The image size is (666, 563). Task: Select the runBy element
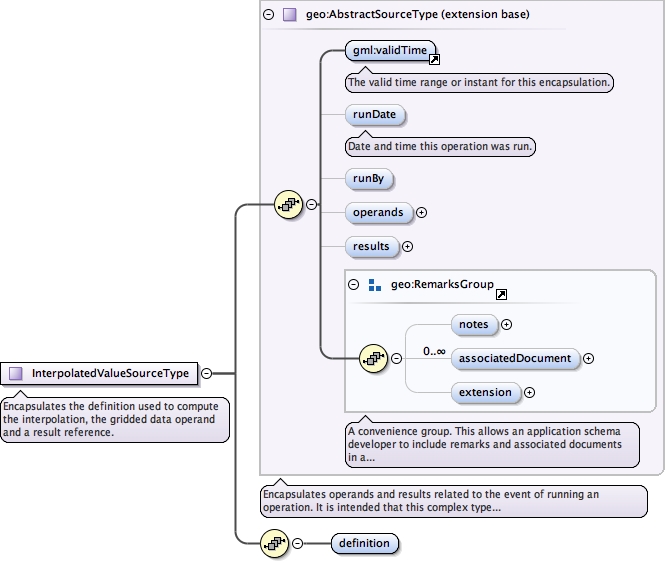[x=368, y=179]
